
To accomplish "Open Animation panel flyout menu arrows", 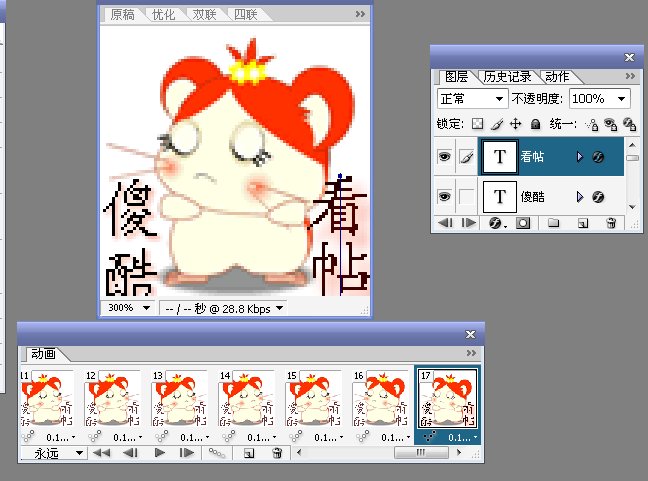I will point(471,352).
